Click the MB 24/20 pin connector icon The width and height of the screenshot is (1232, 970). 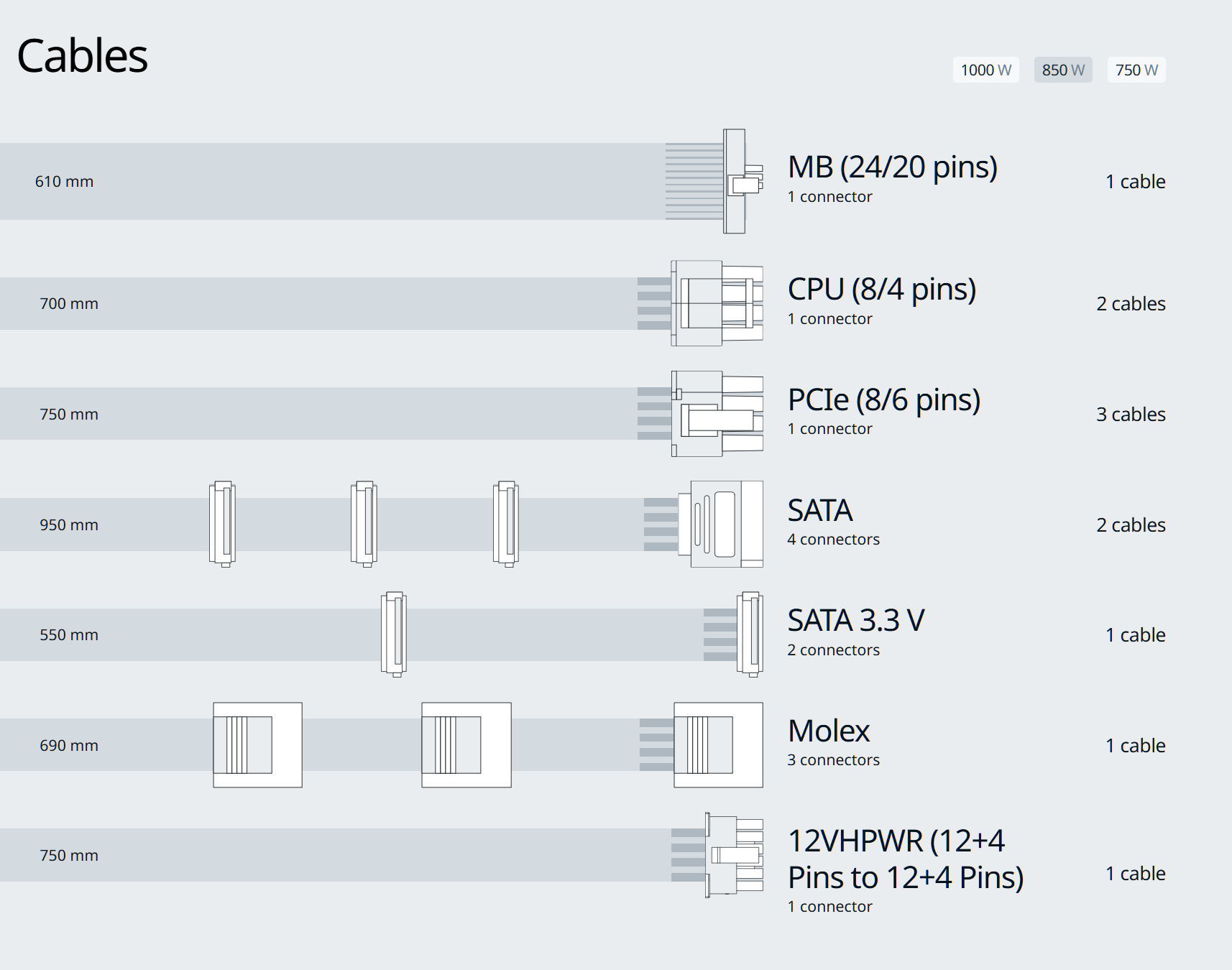click(x=740, y=181)
